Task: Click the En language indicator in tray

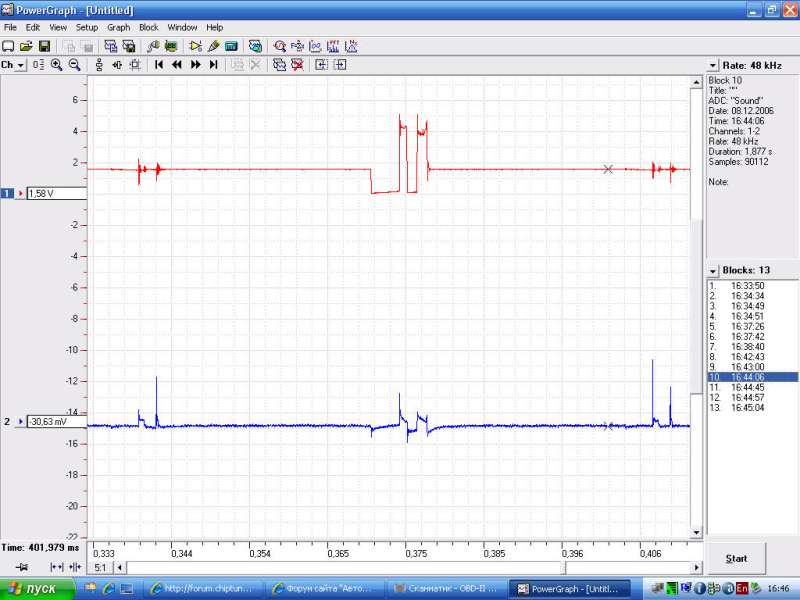Action: click(x=741, y=589)
